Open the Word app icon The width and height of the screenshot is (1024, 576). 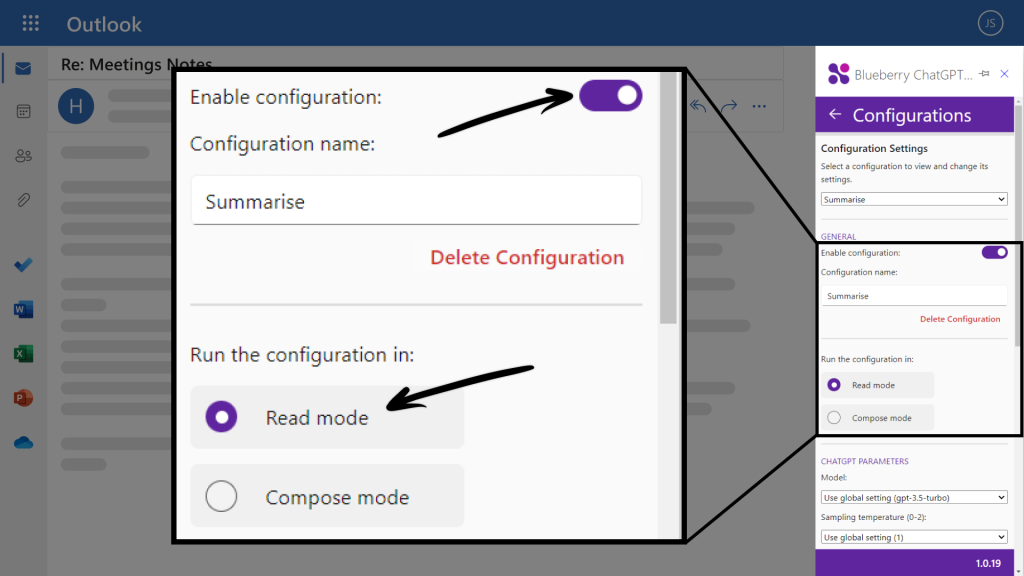[x=23, y=309]
